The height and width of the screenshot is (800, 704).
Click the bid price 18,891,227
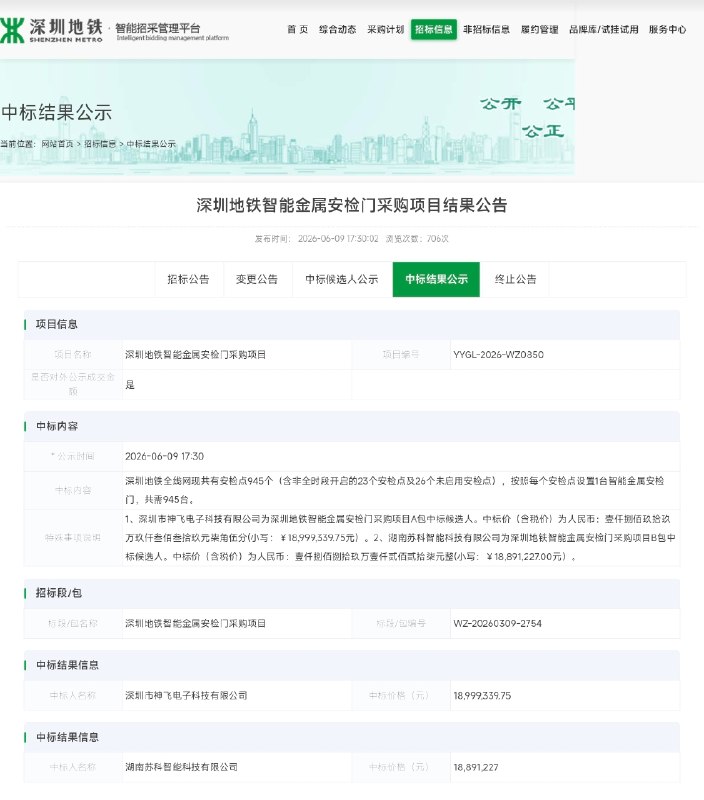pos(476,767)
